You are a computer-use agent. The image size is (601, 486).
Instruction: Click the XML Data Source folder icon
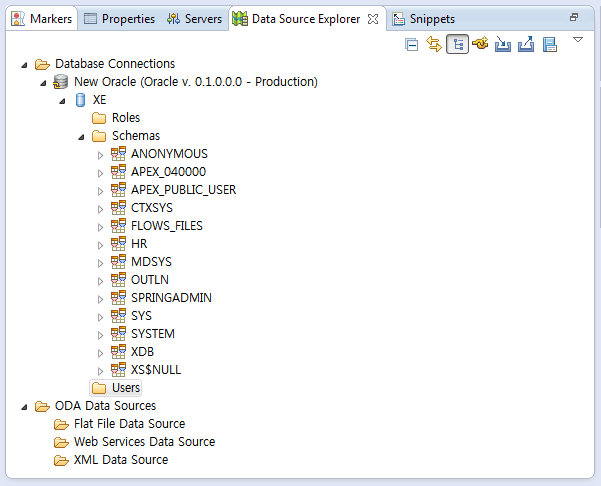pyautogui.click(x=61, y=460)
